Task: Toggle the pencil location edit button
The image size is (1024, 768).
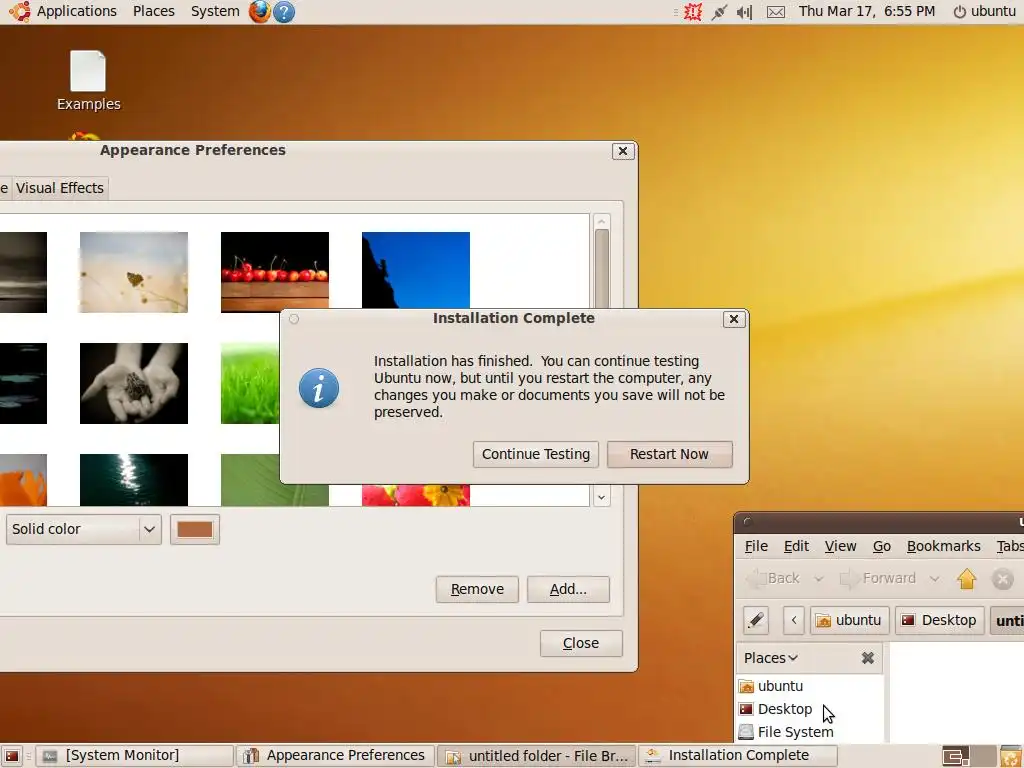Action: (756, 620)
